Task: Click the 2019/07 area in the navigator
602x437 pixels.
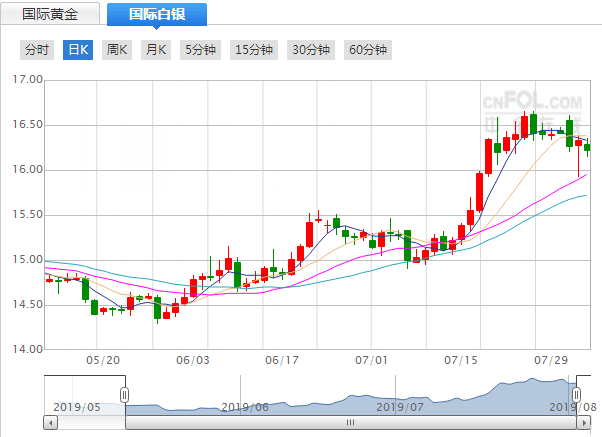Action: point(400,407)
